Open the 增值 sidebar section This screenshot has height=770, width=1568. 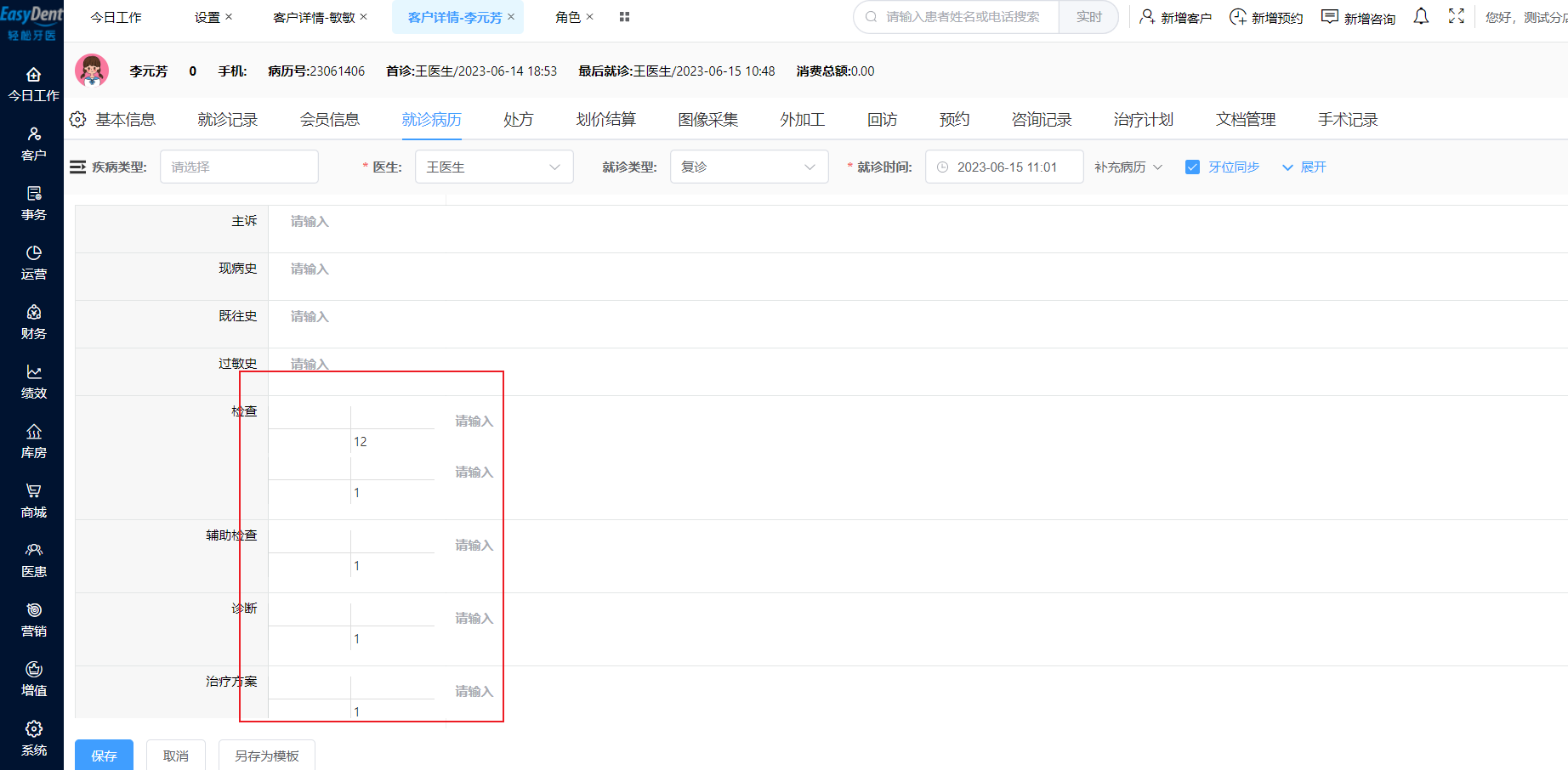pyautogui.click(x=33, y=680)
